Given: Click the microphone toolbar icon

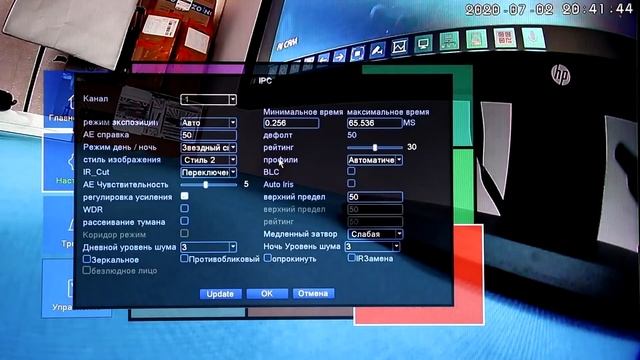Looking at the screenshot, I should point(533,38).
